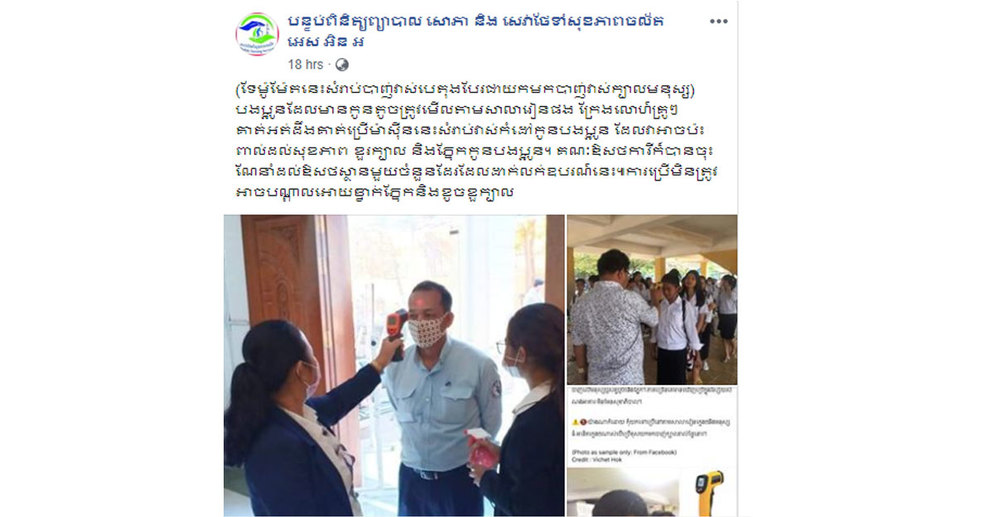Click the Khmer post text paragraph

[472, 141]
